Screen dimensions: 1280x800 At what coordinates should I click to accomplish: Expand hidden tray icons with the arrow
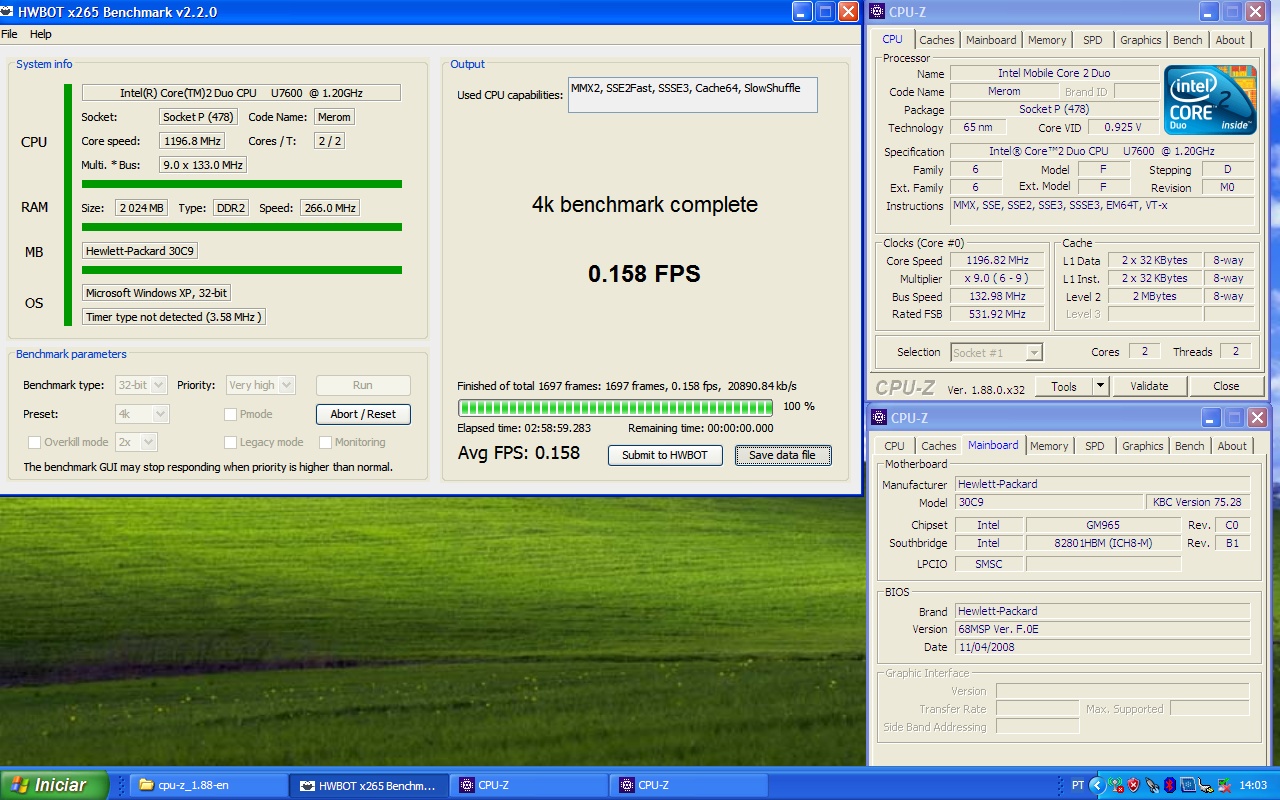click(x=1096, y=786)
